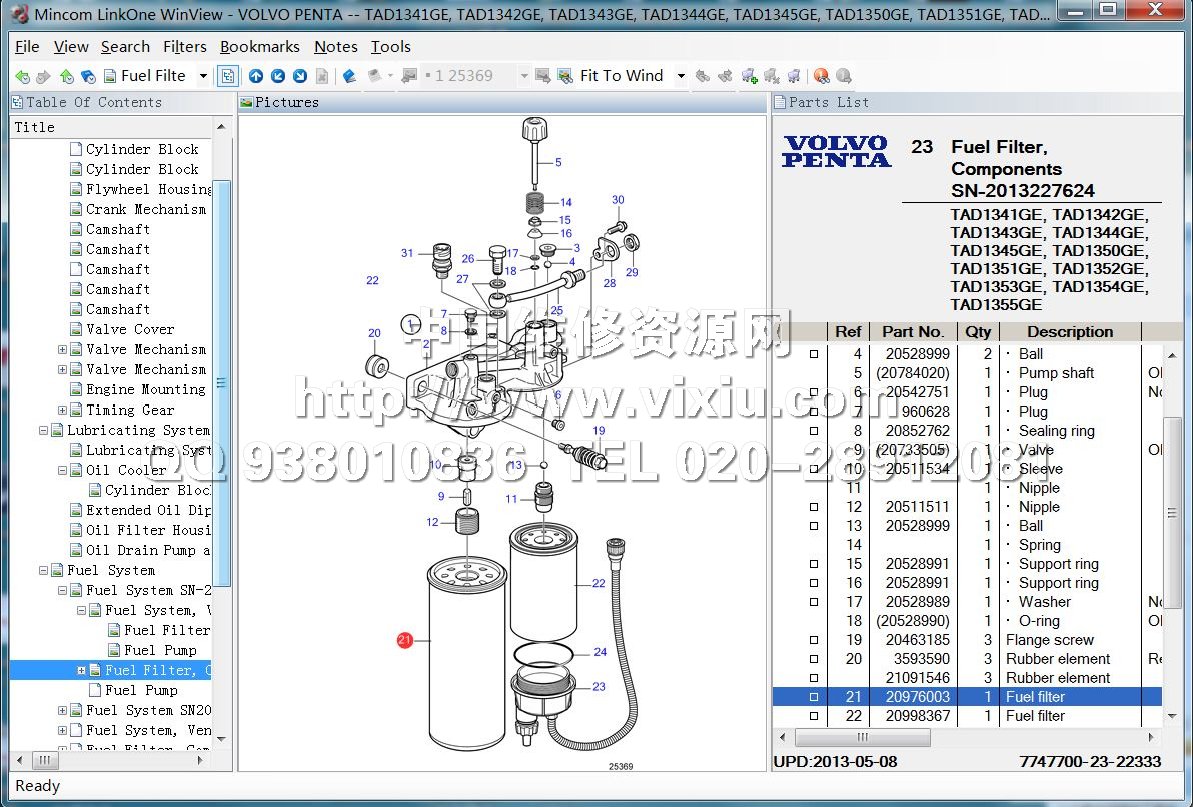Click the green back navigation arrow icon
The height and width of the screenshot is (807, 1193).
[22, 76]
